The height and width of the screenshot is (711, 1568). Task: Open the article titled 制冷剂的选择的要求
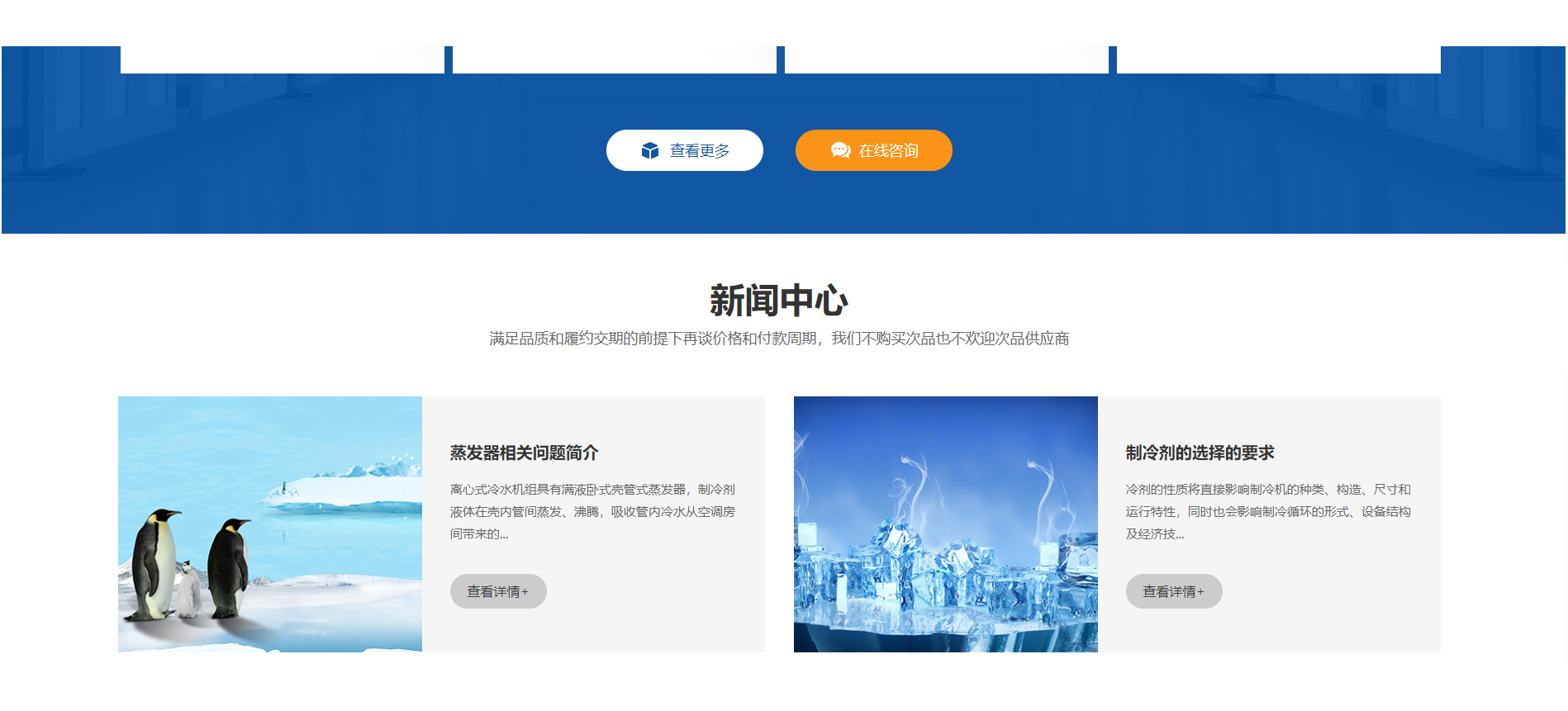pyautogui.click(x=1200, y=453)
